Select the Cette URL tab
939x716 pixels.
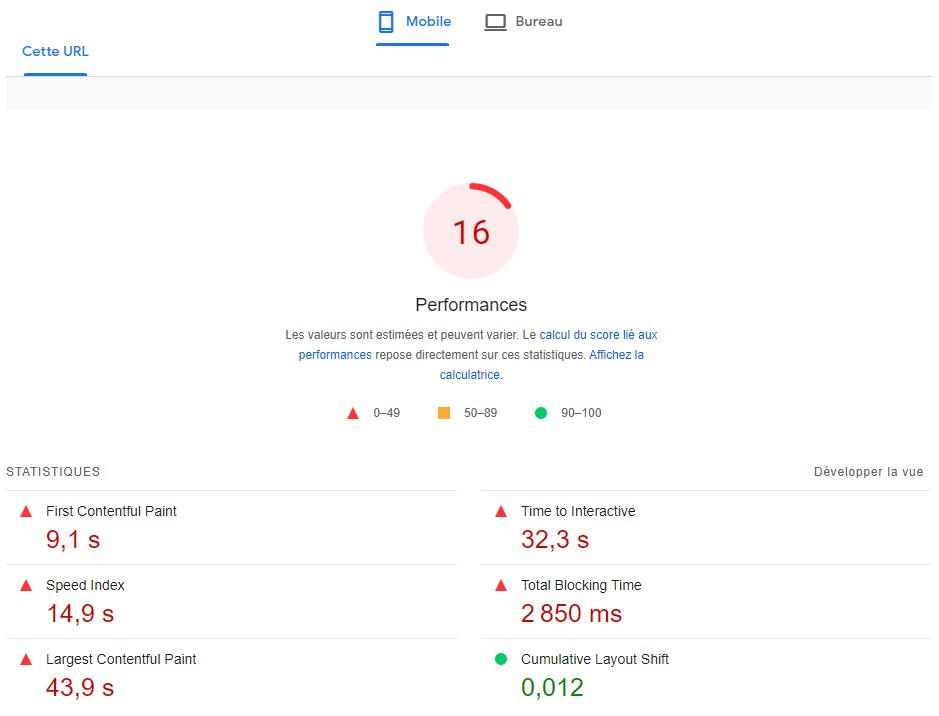55,51
